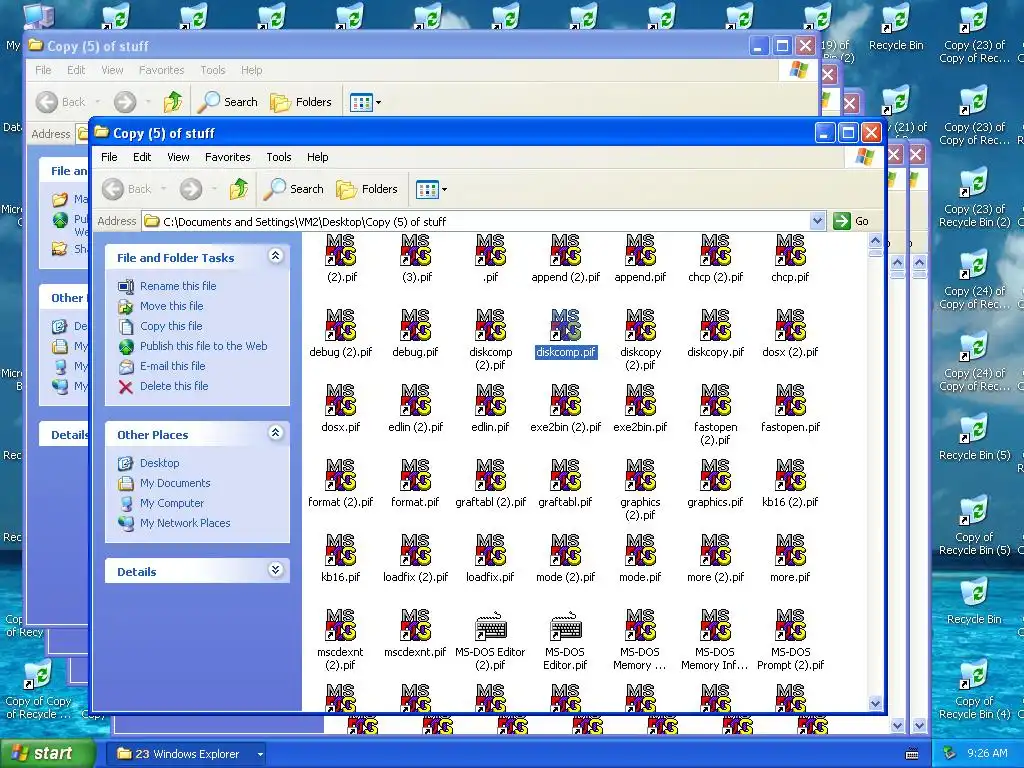The height and width of the screenshot is (768, 1024).
Task: Select the chcp (2).pif icon
Action: [x=715, y=251]
